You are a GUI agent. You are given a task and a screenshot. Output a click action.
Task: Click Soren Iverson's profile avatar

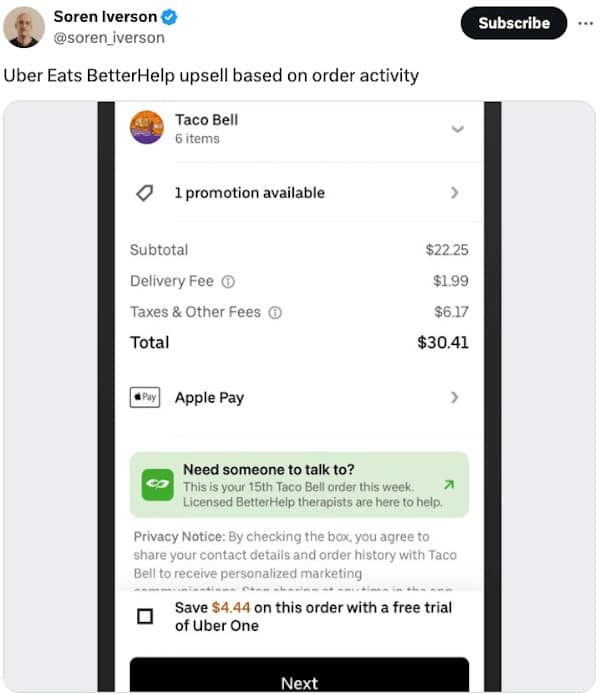point(24,27)
